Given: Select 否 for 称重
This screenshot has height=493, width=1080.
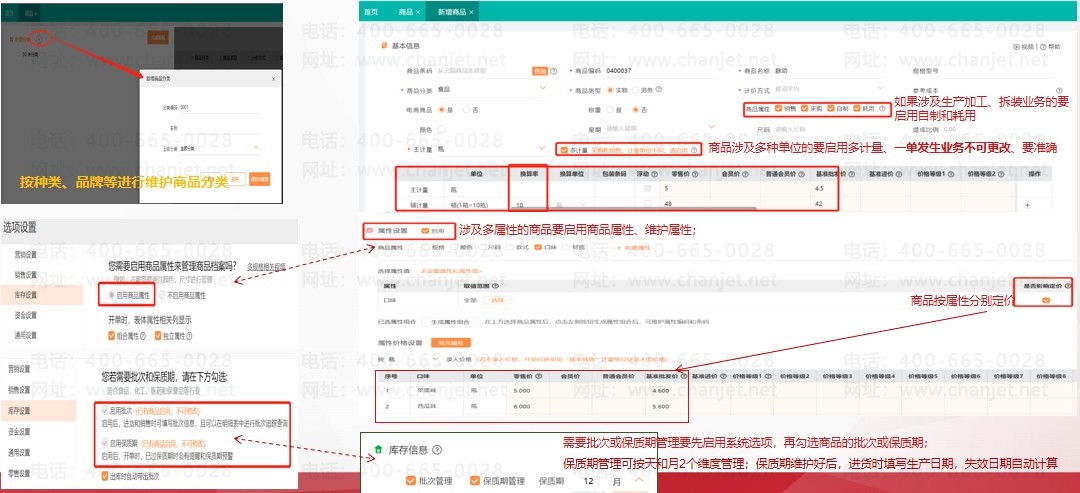Looking at the screenshot, I should [635, 109].
